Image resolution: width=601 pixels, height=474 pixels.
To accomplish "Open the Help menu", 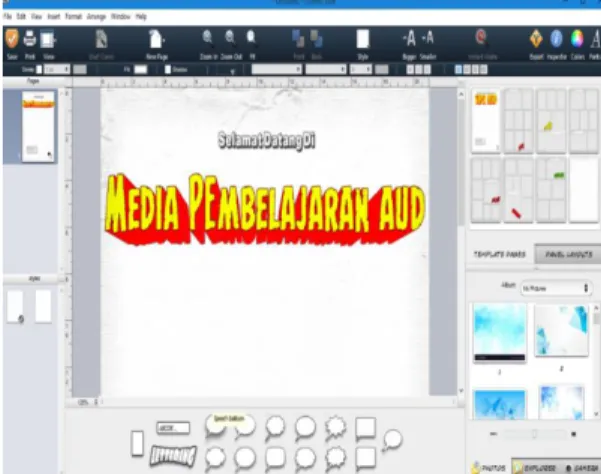I will (x=141, y=16).
